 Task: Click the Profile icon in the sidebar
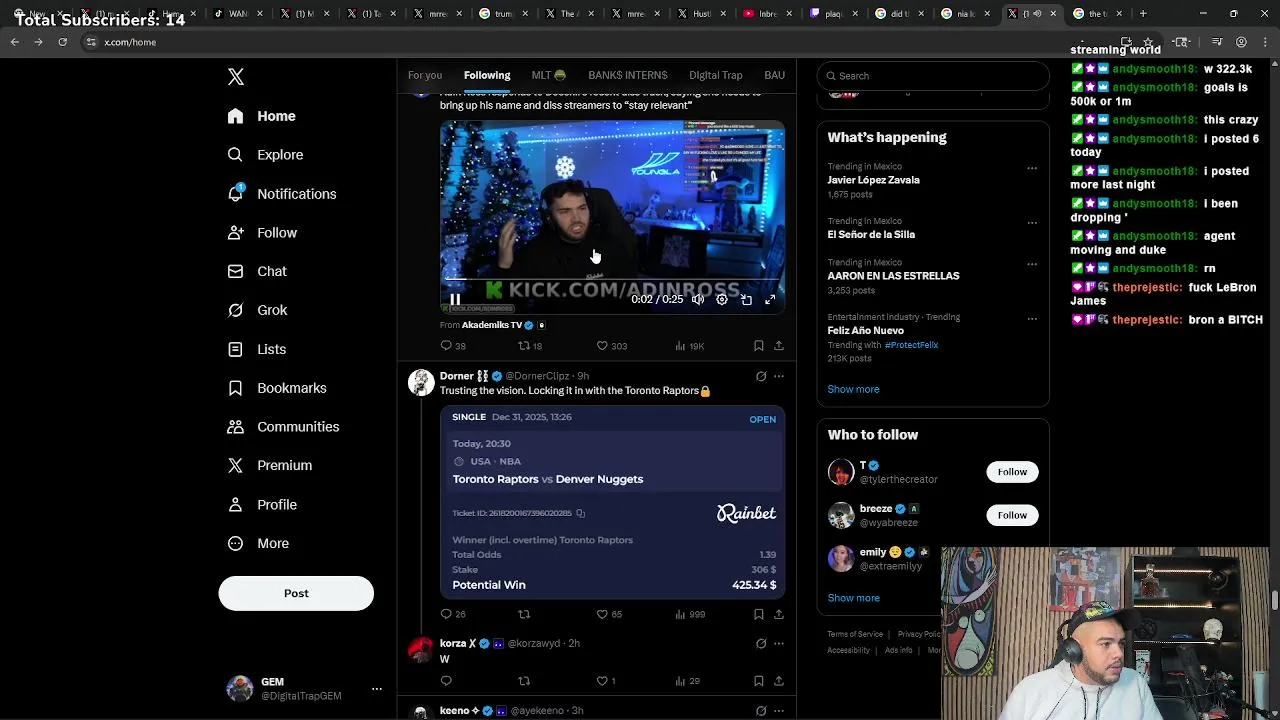[x=235, y=505]
